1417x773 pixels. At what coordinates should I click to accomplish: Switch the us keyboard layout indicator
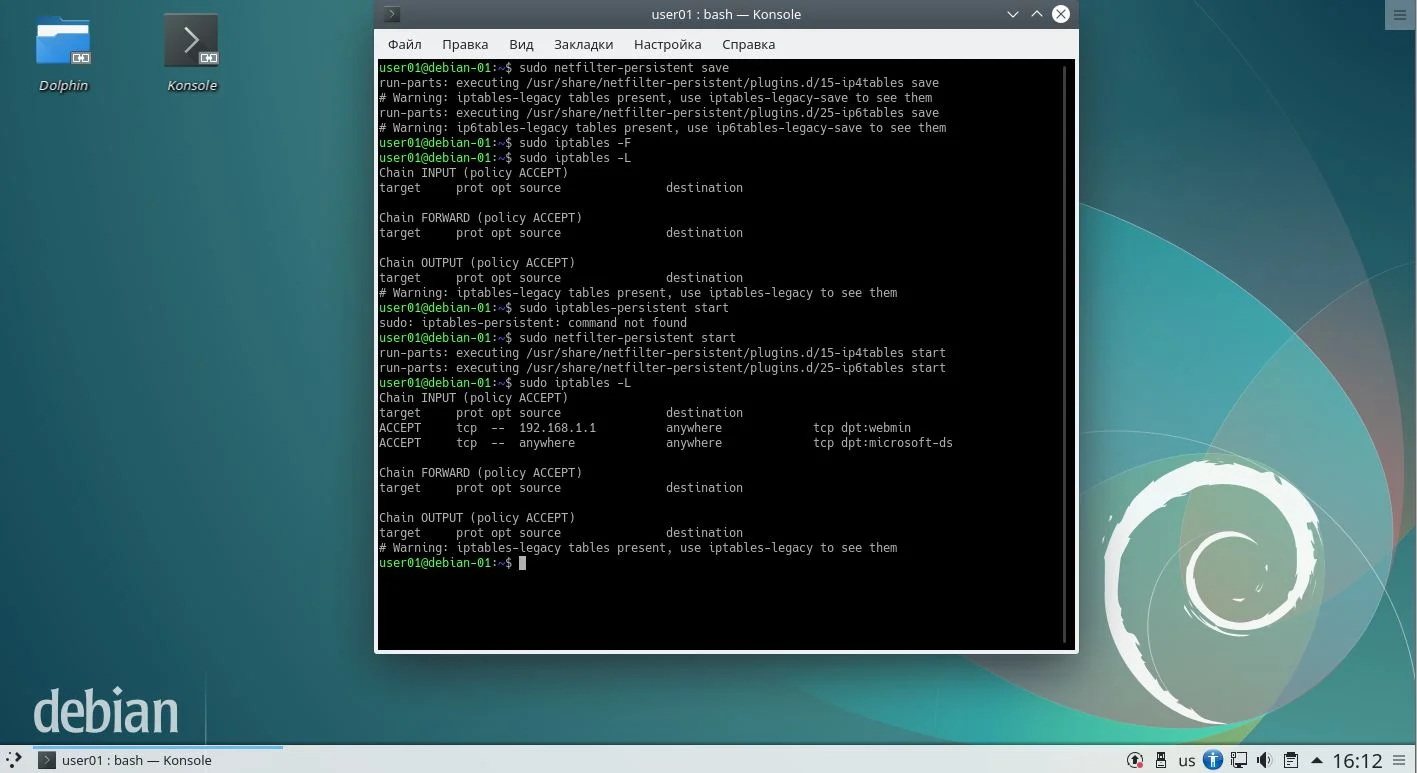point(1186,761)
